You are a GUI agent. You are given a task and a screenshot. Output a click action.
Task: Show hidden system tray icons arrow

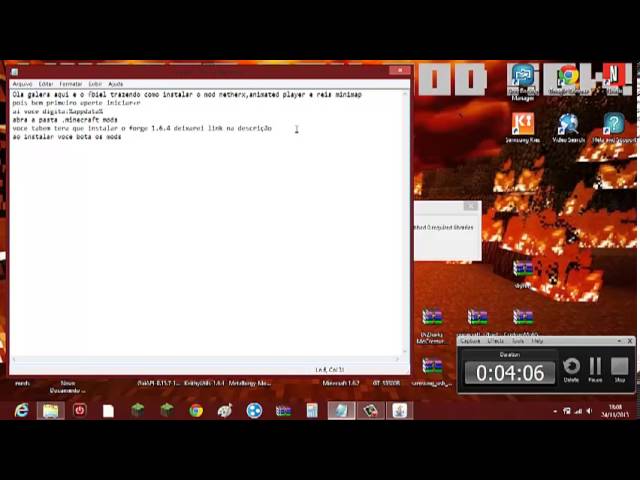555,411
